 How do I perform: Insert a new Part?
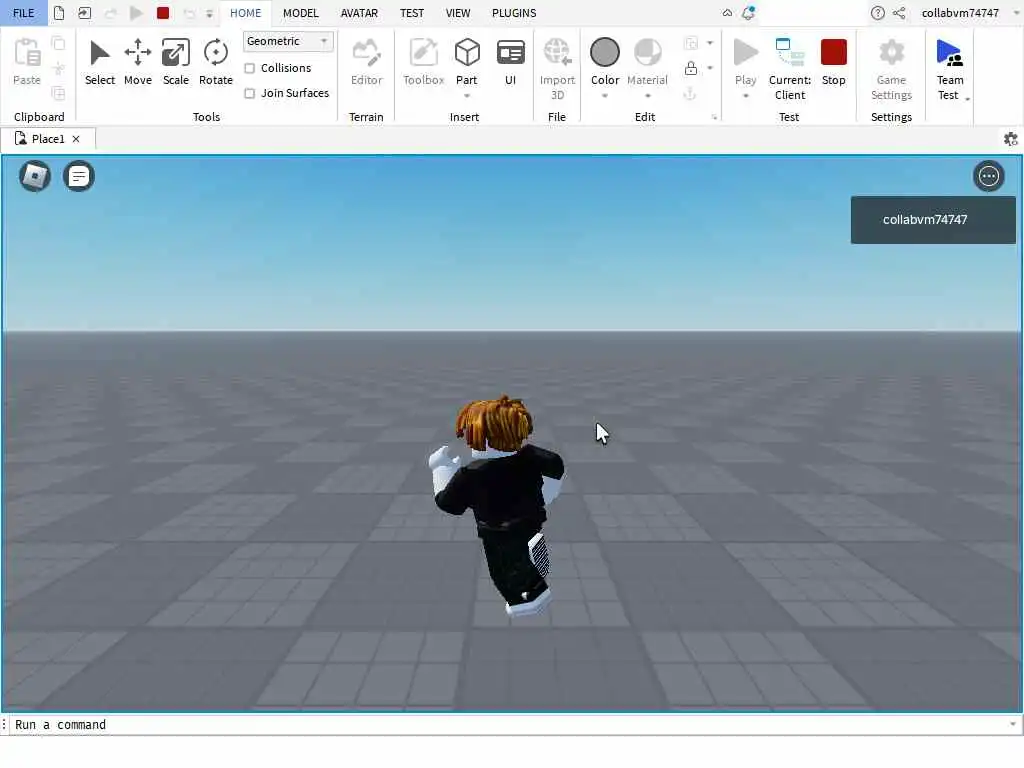tap(467, 60)
